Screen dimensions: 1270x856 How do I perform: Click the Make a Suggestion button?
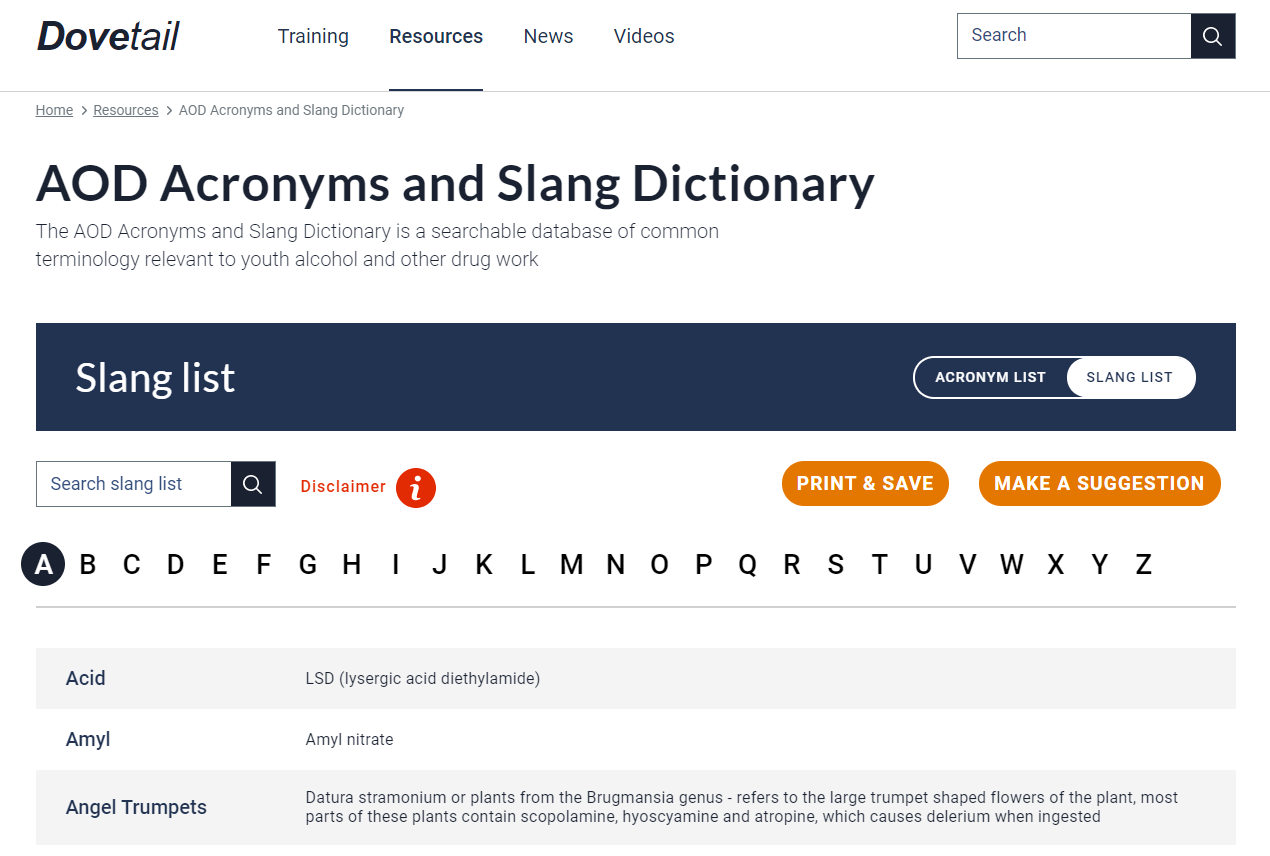click(x=1099, y=483)
